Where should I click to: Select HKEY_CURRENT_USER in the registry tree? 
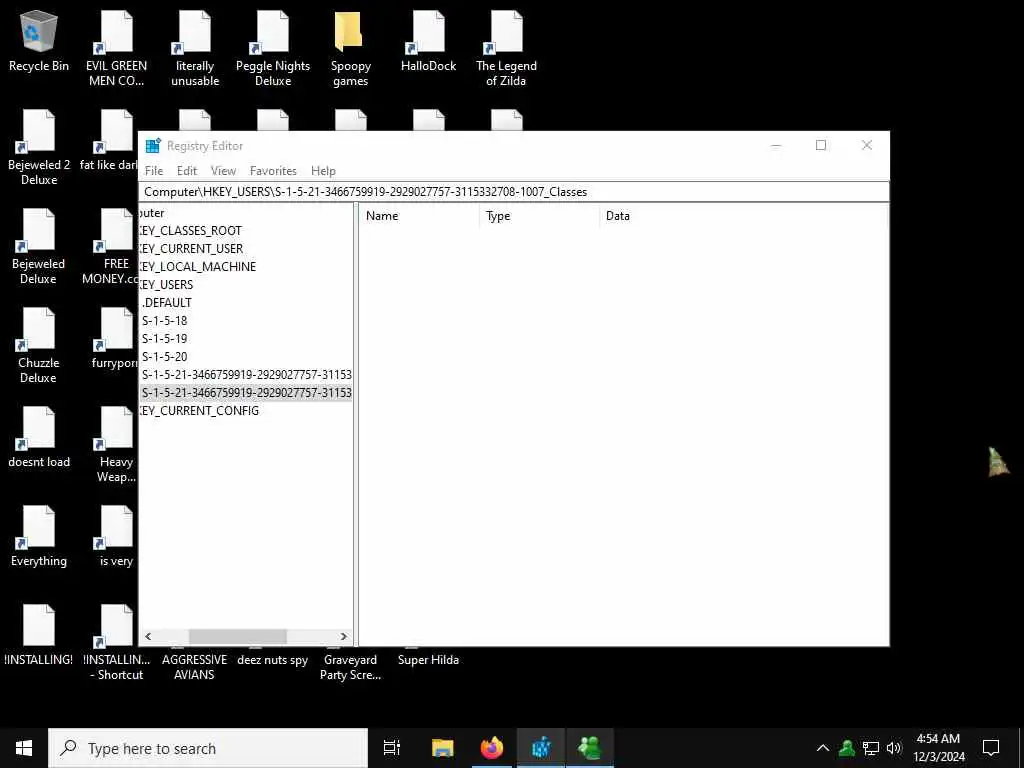pos(191,249)
